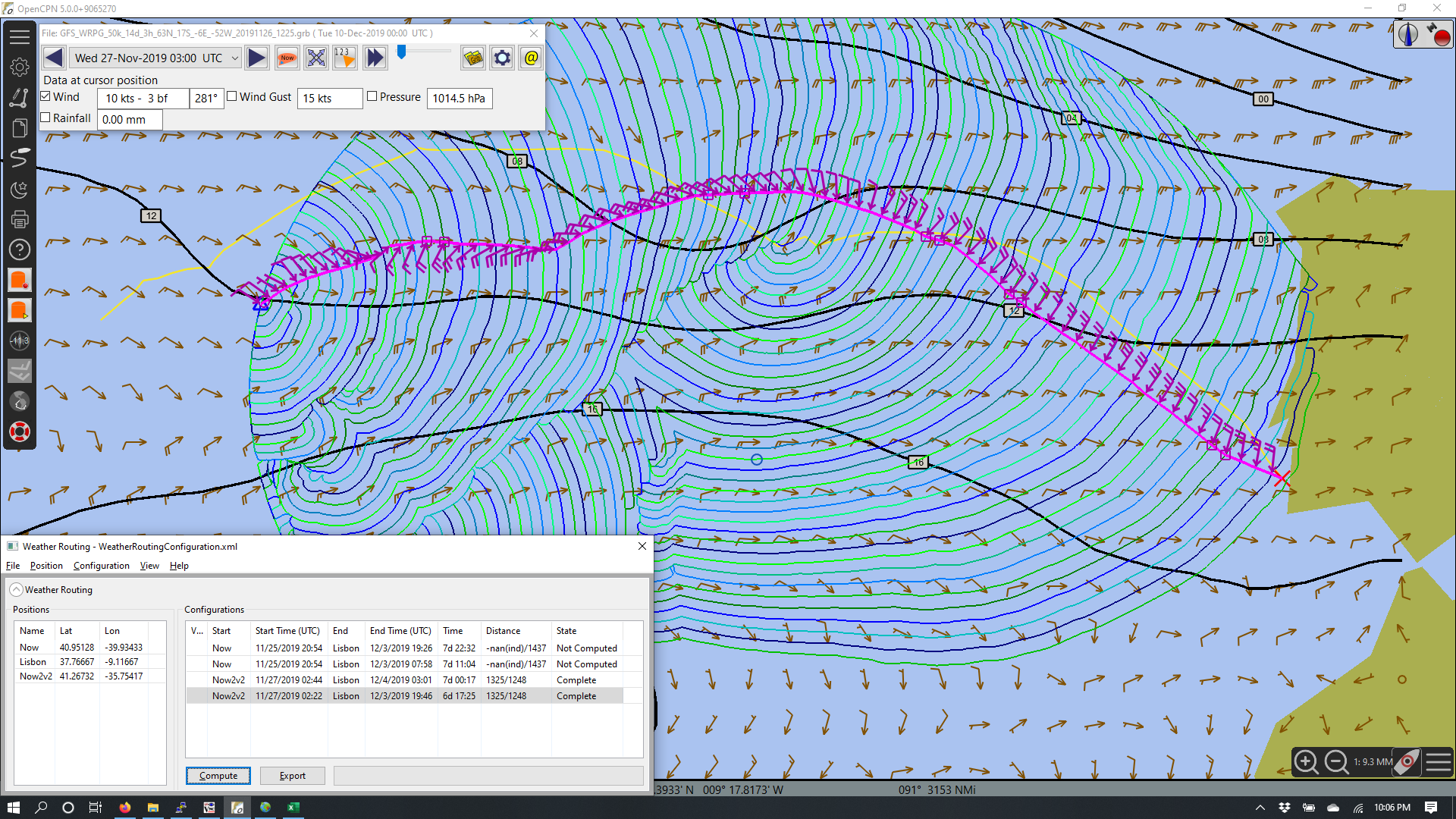
Task: Zoom in the chart with plus magnifier
Action: (1306, 761)
